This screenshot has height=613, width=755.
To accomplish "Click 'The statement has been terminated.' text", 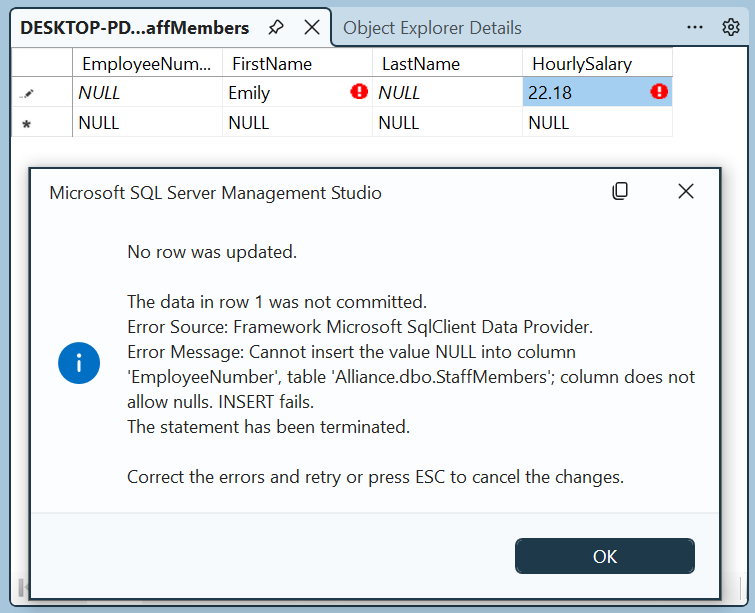I will click(268, 427).
